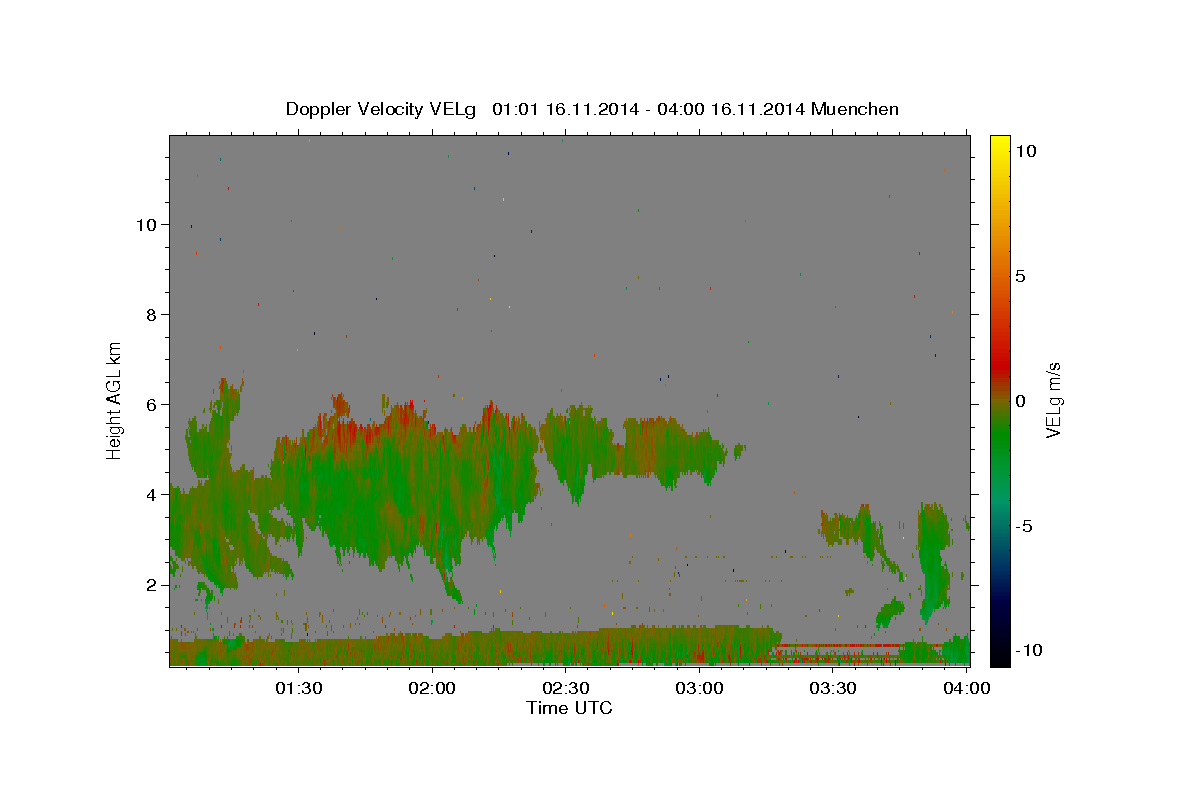Click the height axis label 8
The width and height of the screenshot is (1200, 800).
[x=152, y=315]
